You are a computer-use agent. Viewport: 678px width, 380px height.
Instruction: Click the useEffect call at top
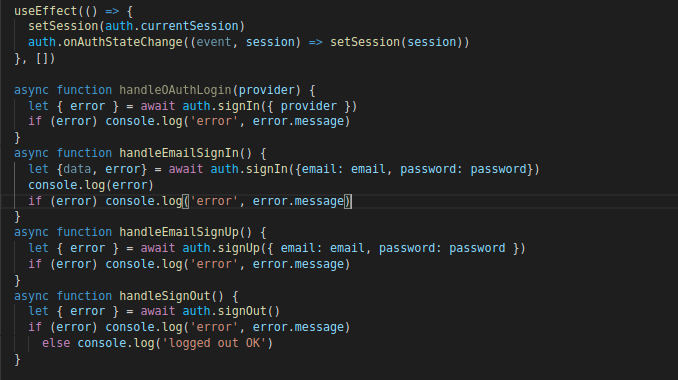point(45,11)
